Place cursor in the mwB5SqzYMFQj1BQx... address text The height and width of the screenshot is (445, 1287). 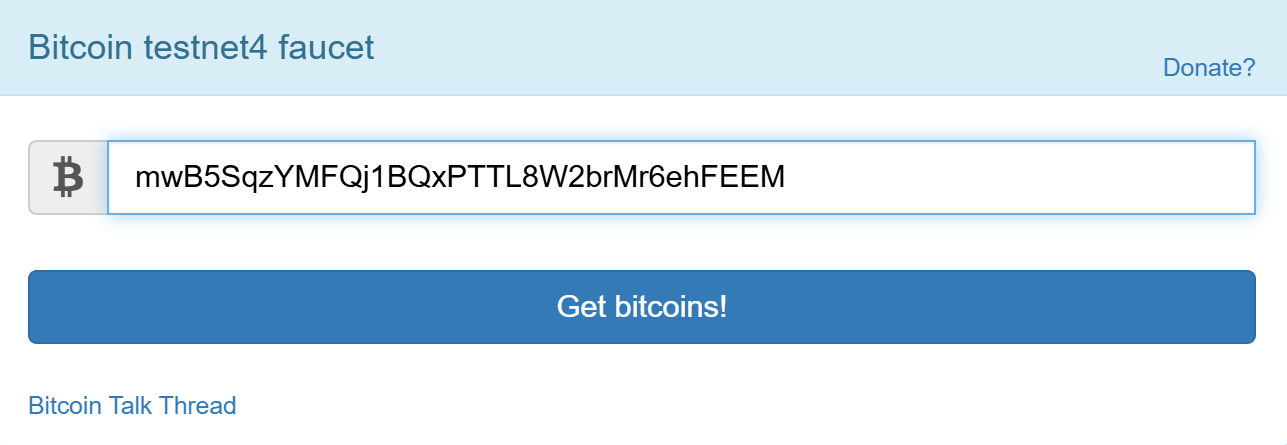tap(460, 178)
